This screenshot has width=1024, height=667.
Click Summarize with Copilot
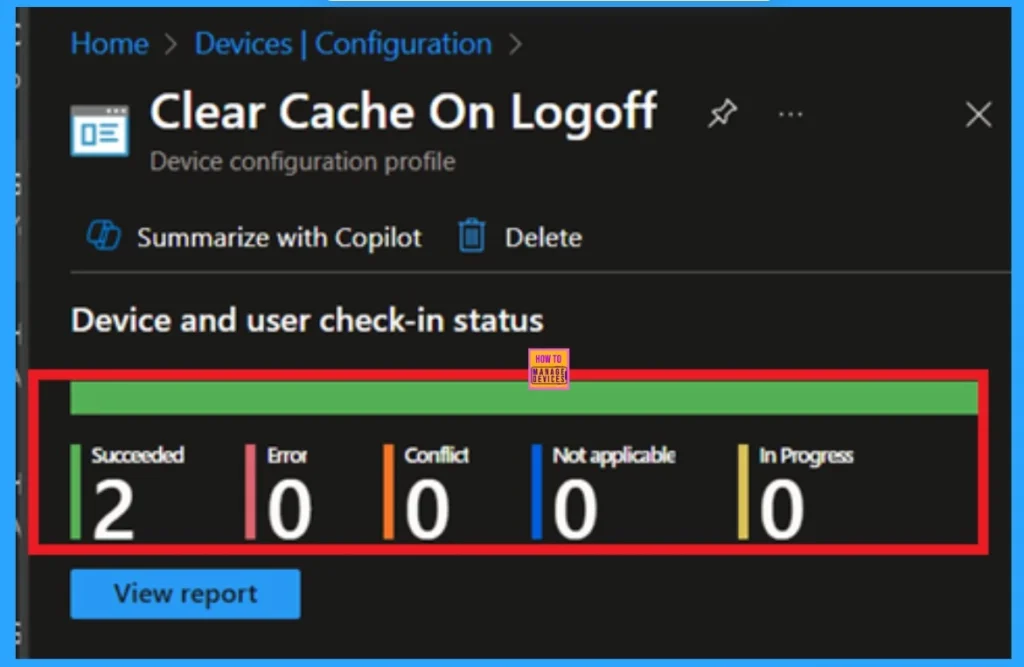pyautogui.click(x=279, y=238)
